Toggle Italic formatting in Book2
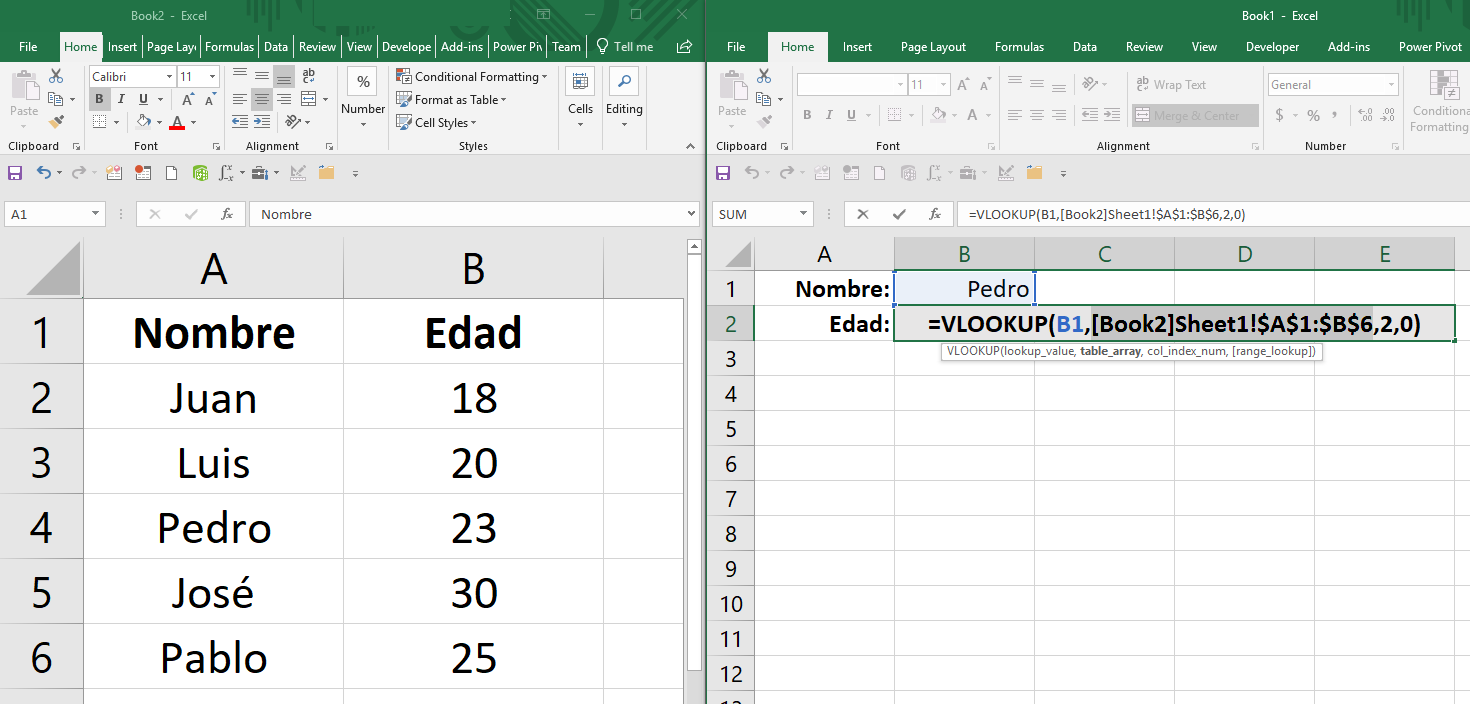Viewport: 1470px width, 704px height. [x=121, y=99]
